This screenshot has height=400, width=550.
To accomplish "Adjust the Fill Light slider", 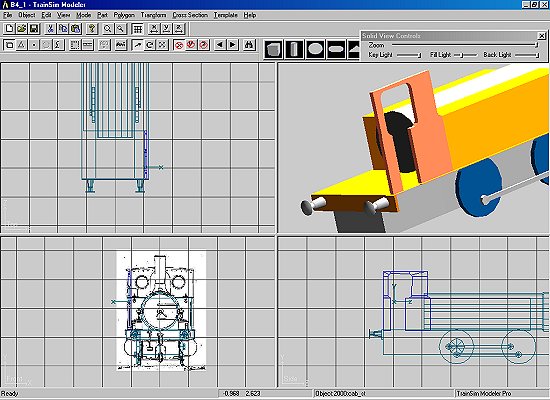I will [465, 55].
